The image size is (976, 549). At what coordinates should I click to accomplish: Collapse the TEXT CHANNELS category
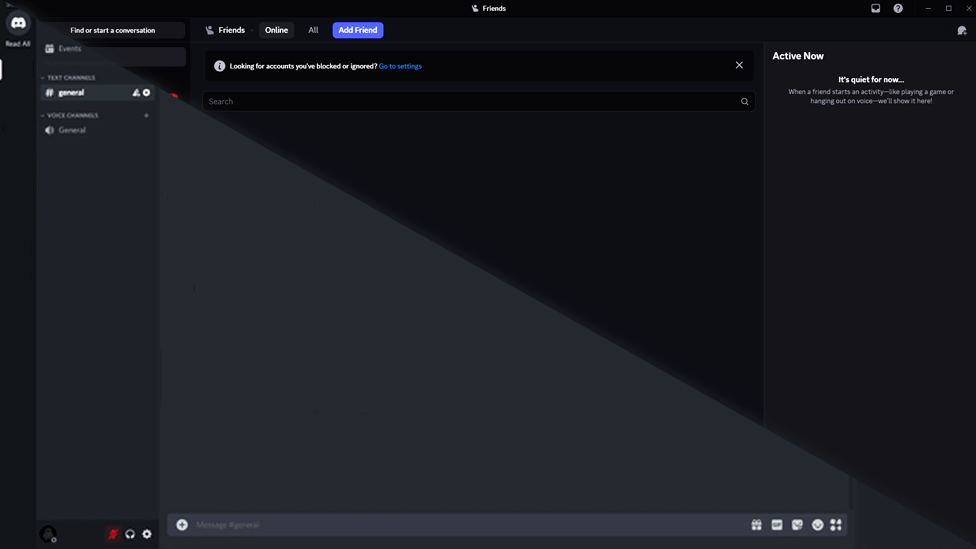pos(68,78)
